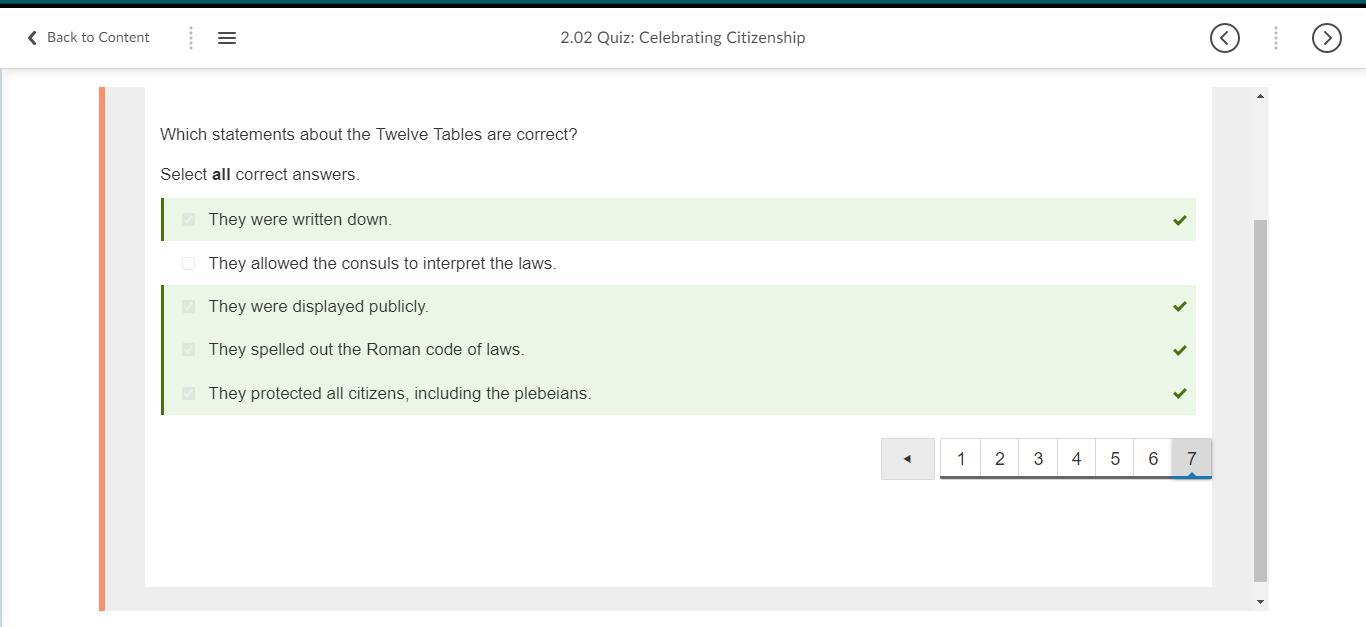
Task: Click green checkmark beside 'They were displayed publicly'
Action: 1180,307
